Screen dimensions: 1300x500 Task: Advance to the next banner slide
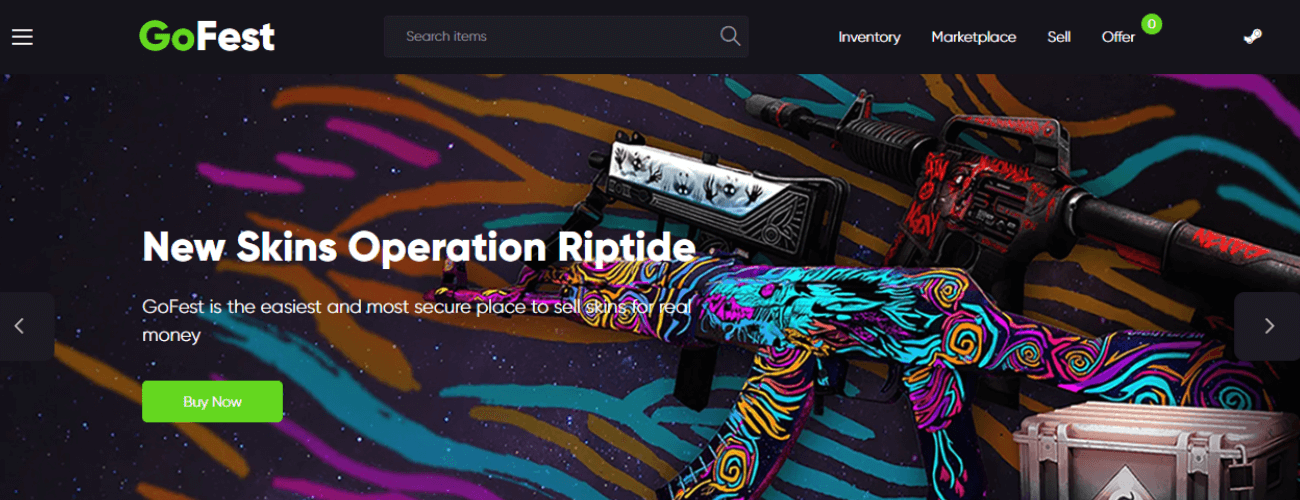click(x=1268, y=326)
